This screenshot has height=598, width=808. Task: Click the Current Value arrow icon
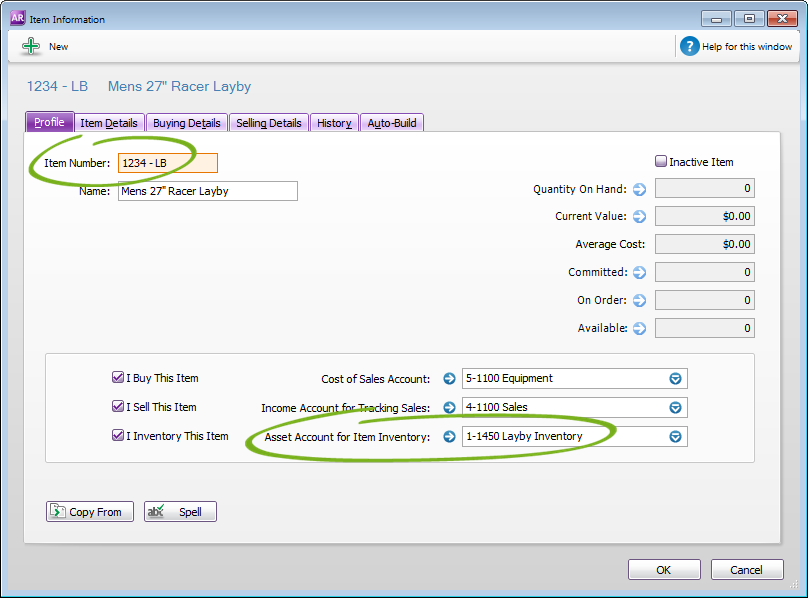point(639,216)
